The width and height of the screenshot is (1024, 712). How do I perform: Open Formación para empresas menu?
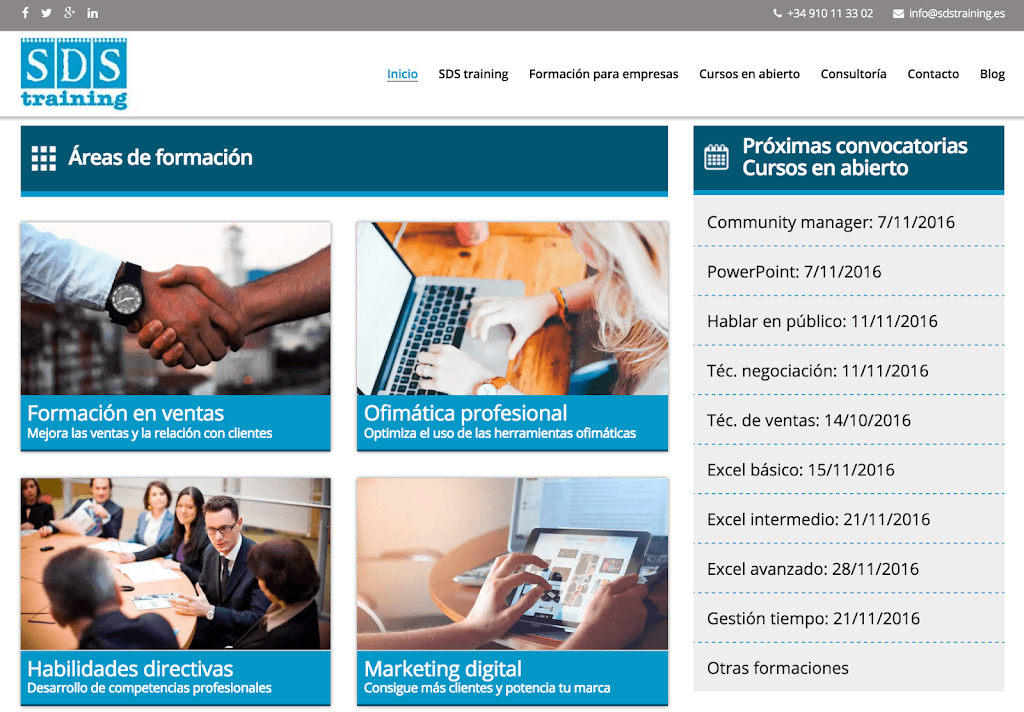pyautogui.click(x=603, y=74)
